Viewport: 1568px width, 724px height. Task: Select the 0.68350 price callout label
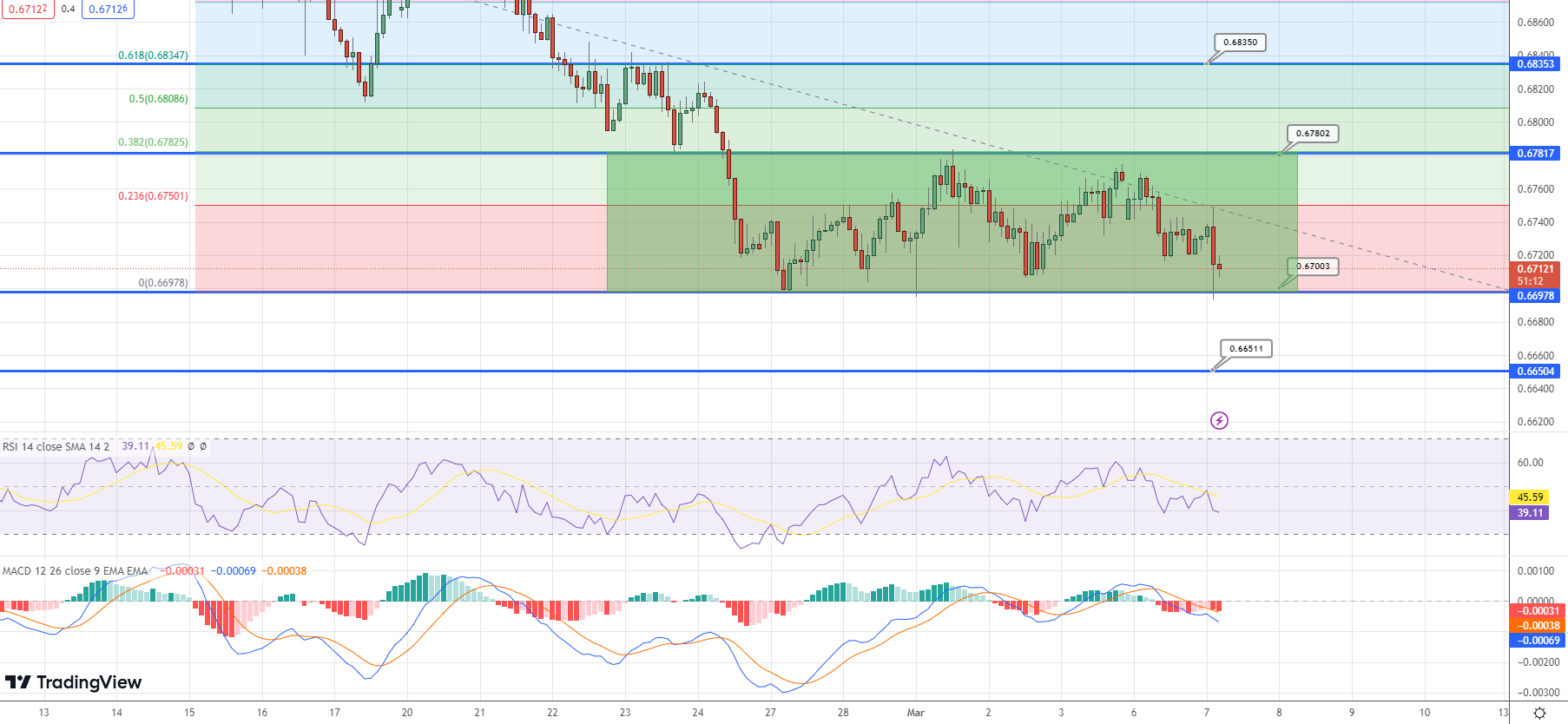click(x=1240, y=43)
